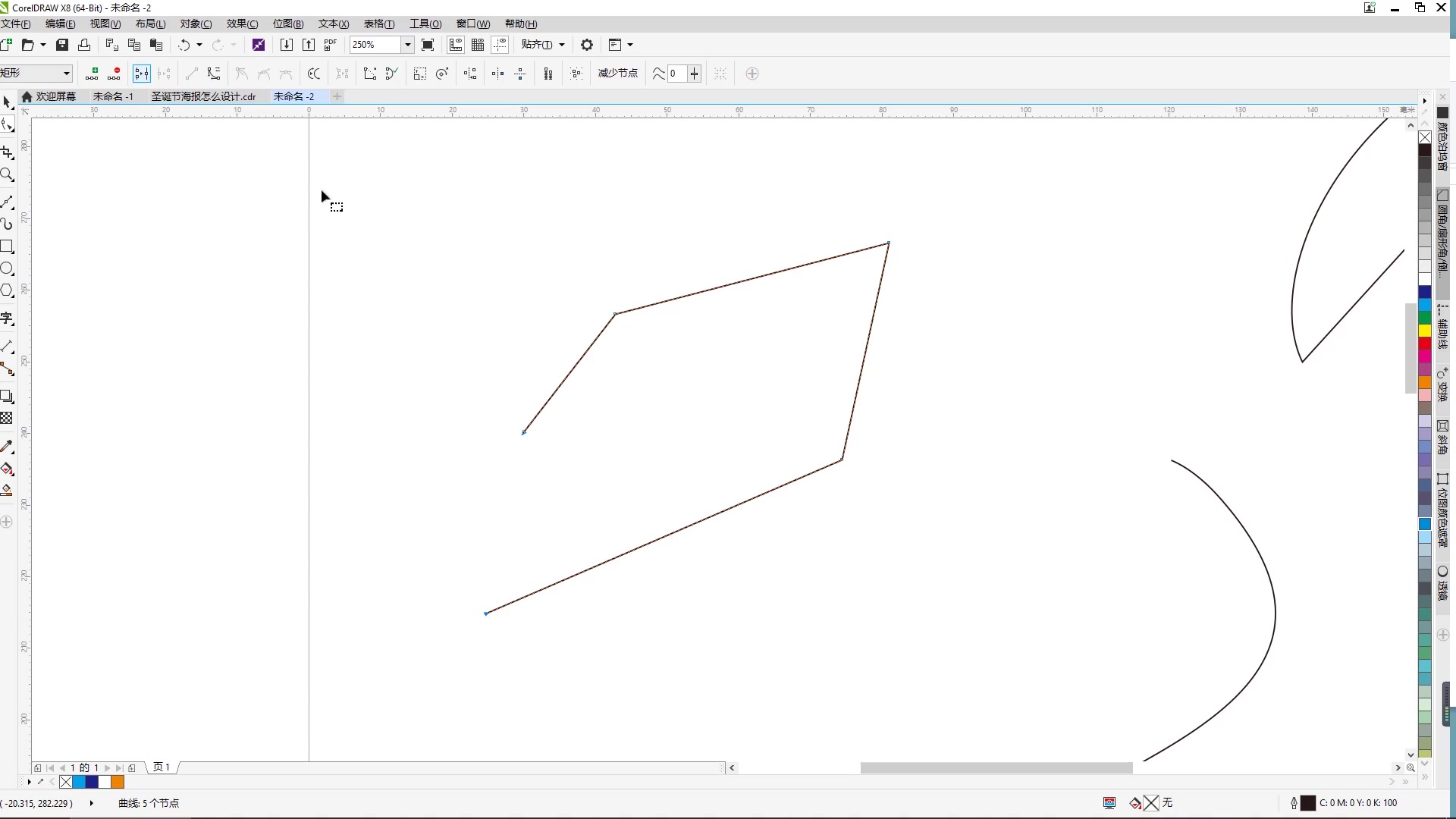Open the Options gear icon

pos(587,45)
